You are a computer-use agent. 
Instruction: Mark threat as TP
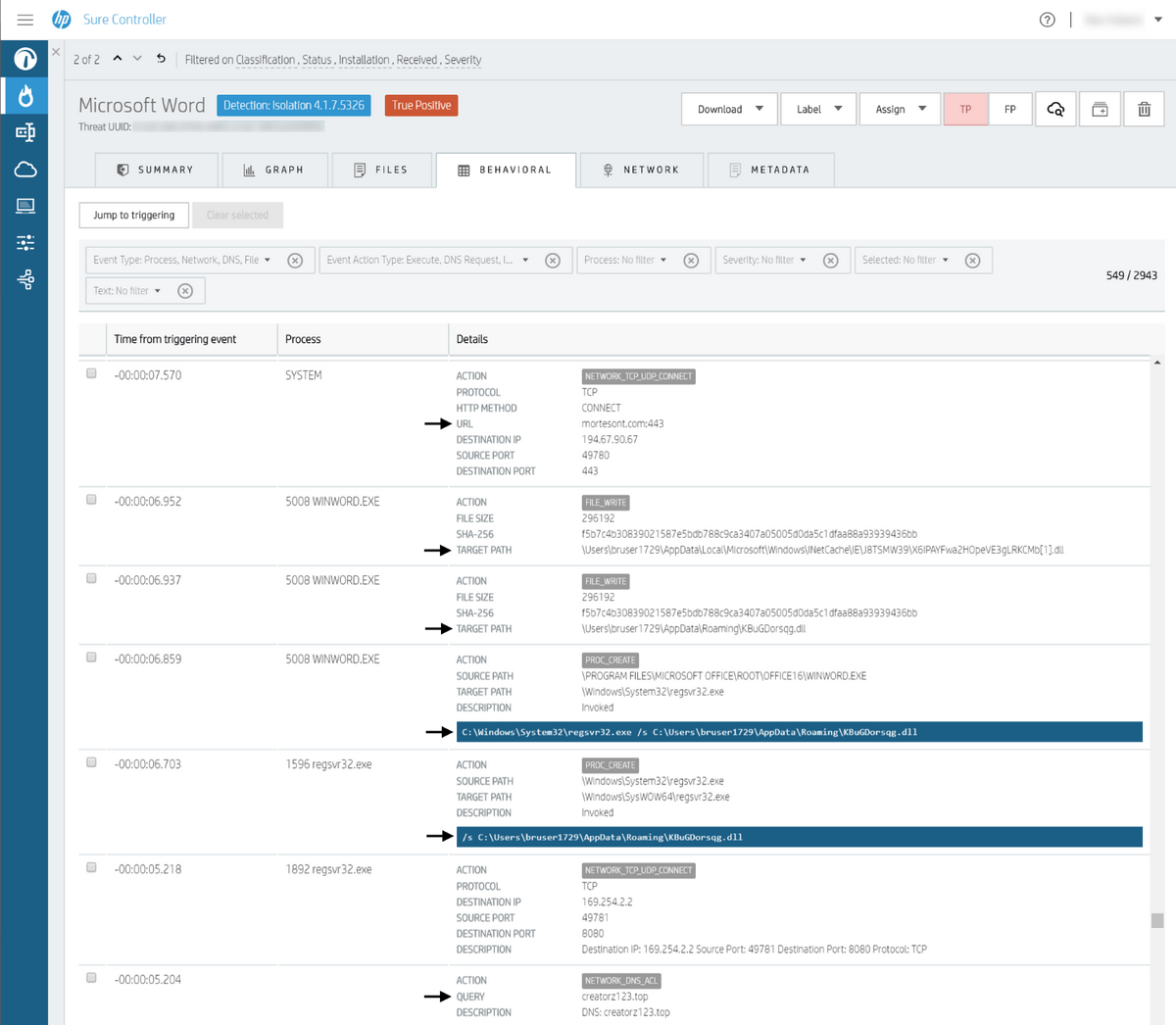965,109
